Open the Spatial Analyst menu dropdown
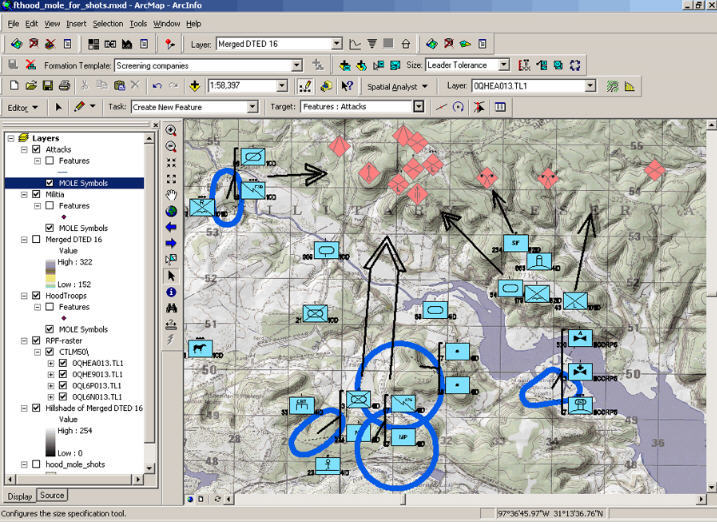This screenshot has width=717, height=524. pyautogui.click(x=397, y=86)
